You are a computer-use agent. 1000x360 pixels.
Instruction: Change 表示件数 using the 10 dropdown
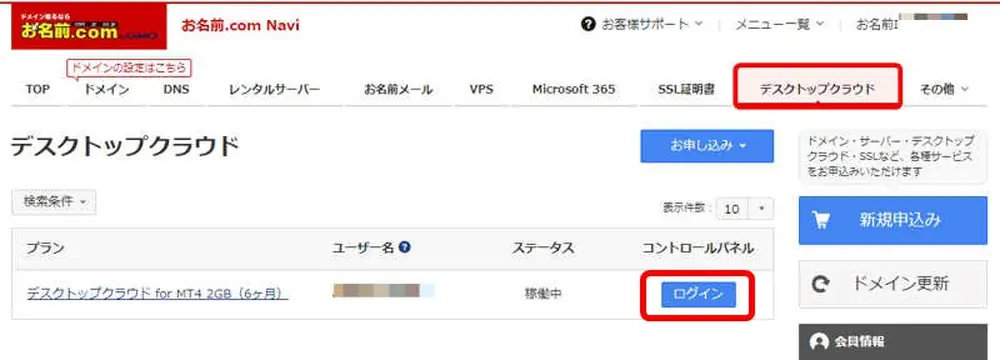744,209
